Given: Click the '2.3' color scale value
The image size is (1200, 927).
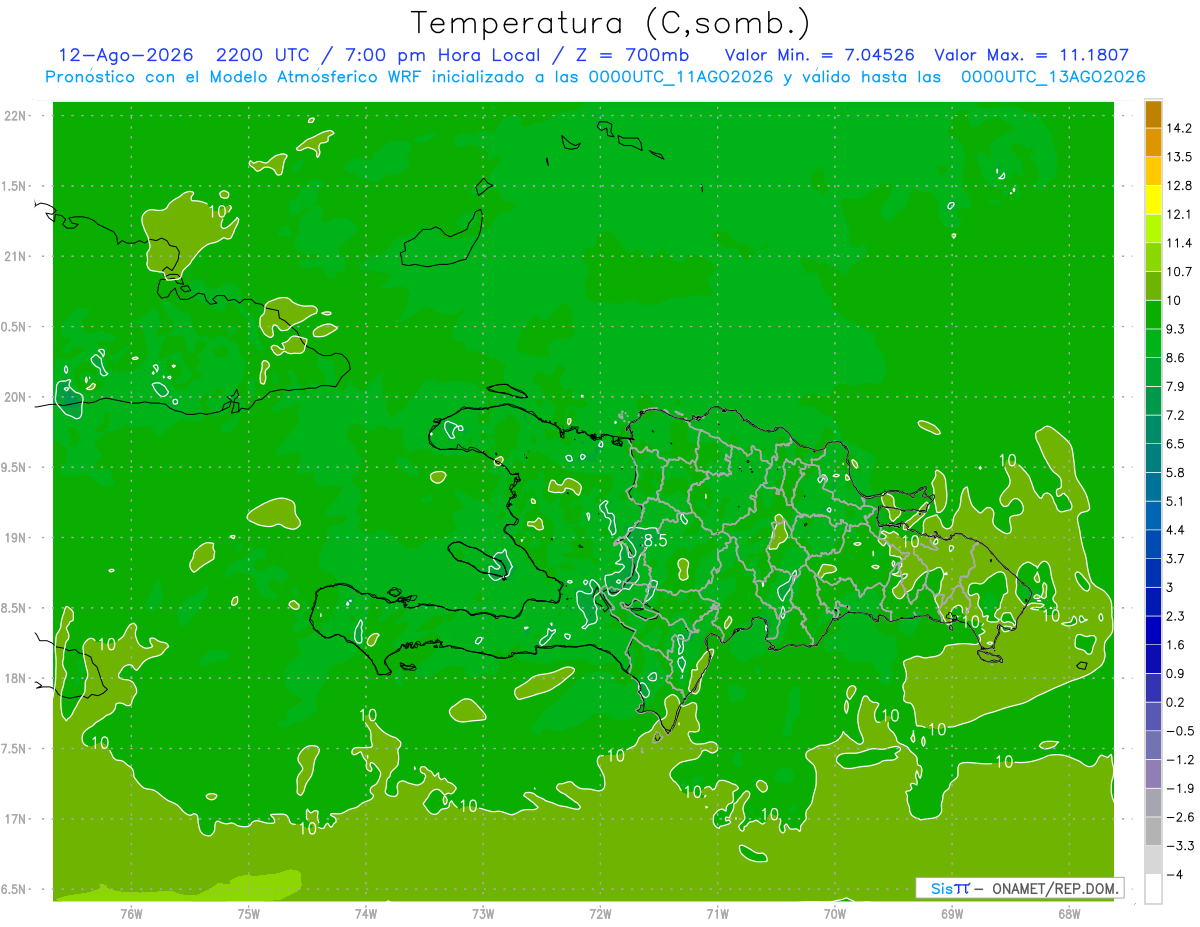Looking at the screenshot, I should [x=1175, y=616].
